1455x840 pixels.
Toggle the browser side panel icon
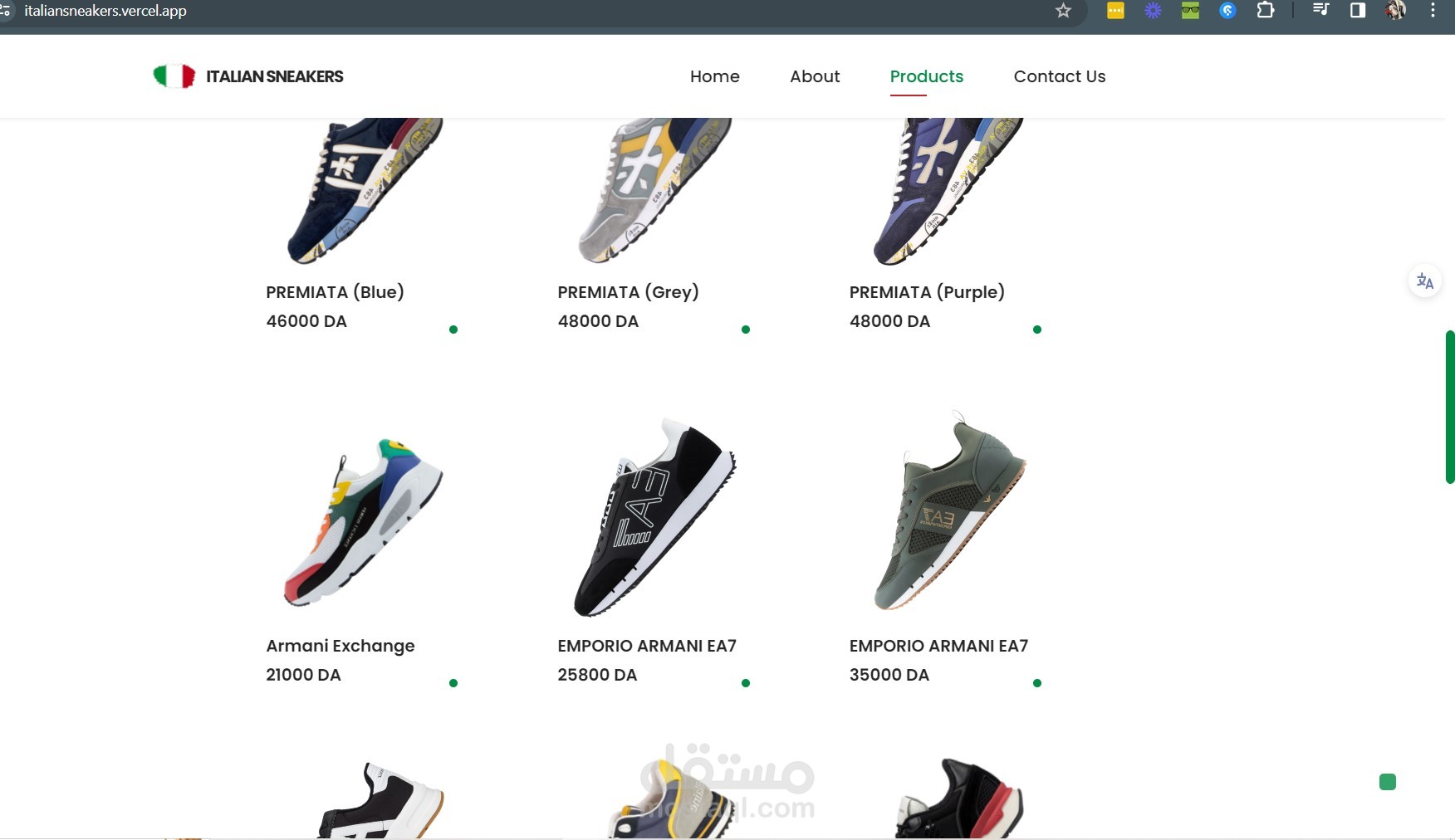[1358, 11]
